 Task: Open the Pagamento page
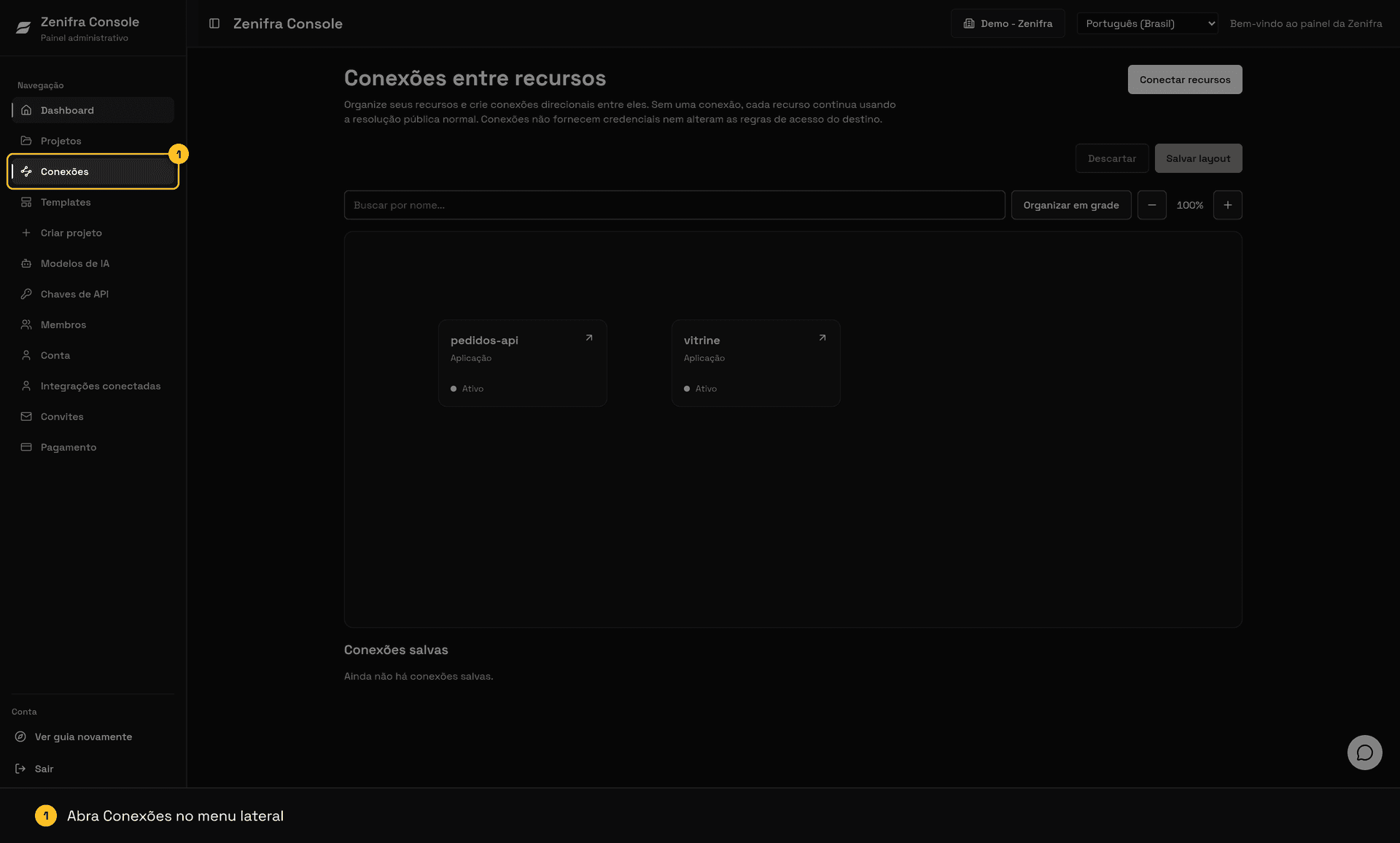93,447
